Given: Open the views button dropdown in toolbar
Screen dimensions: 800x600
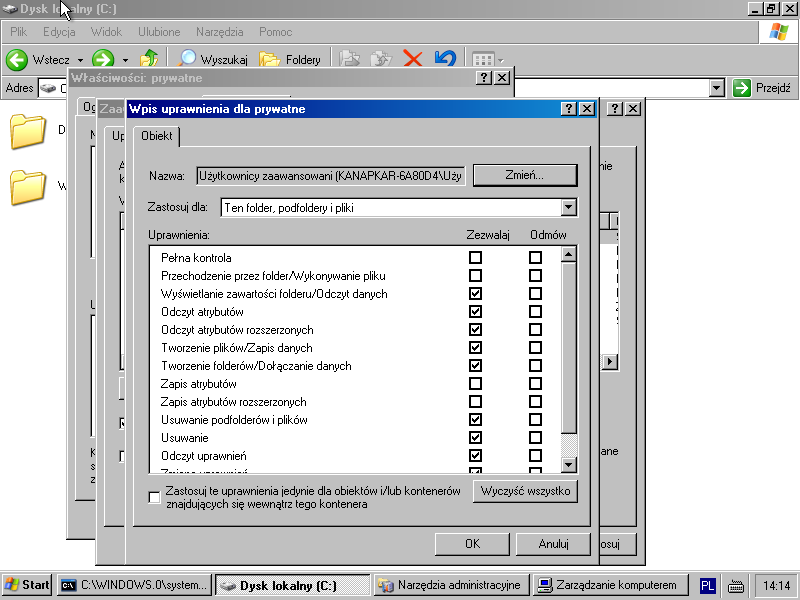Looking at the screenshot, I should coord(500,59).
